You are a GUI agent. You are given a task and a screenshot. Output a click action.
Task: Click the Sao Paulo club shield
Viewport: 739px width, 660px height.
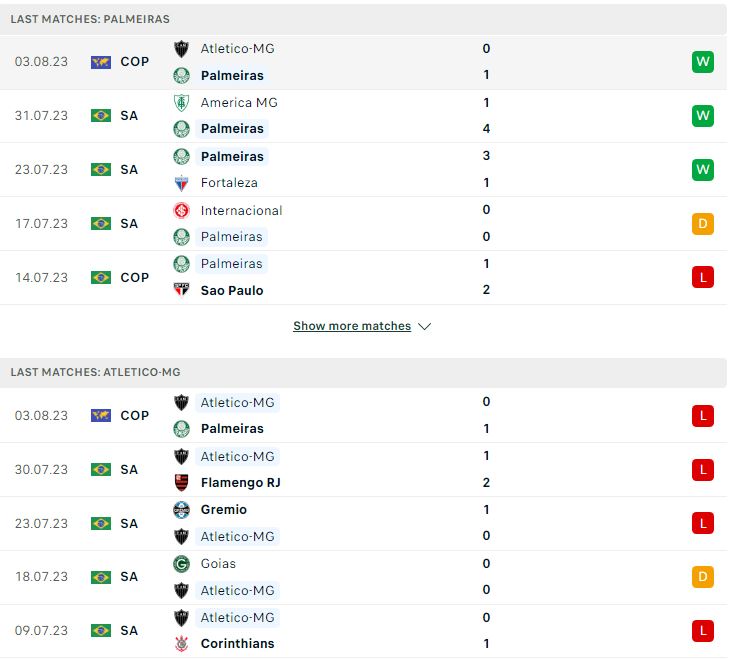pos(181,290)
